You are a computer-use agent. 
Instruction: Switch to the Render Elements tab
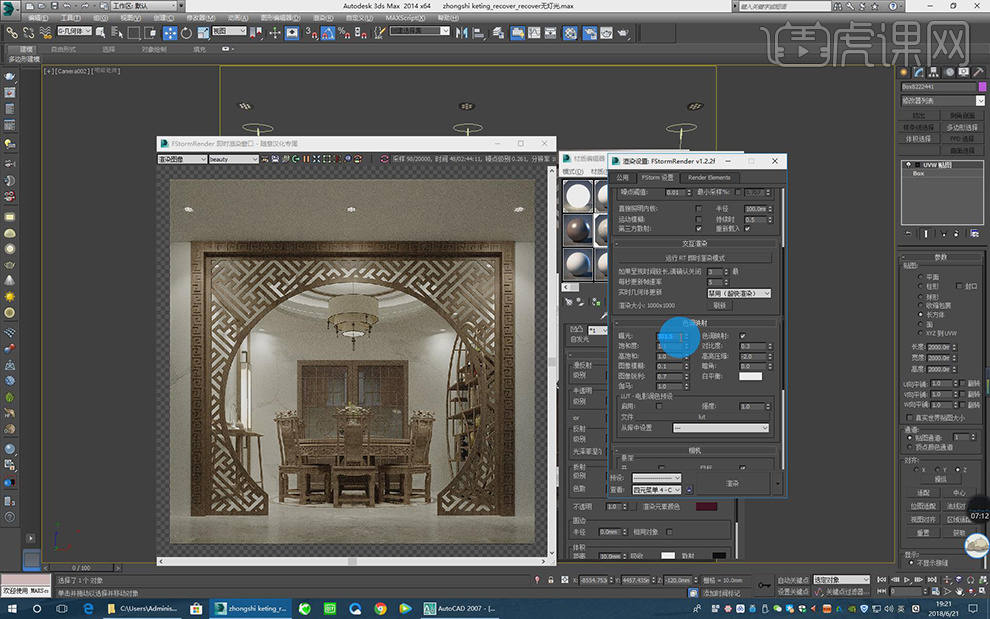pos(709,177)
